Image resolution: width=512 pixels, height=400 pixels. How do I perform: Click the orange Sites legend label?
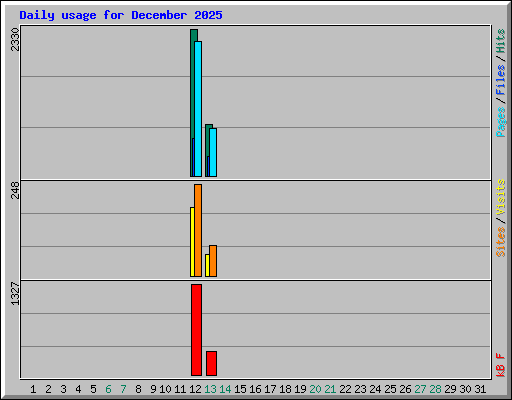(500, 242)
